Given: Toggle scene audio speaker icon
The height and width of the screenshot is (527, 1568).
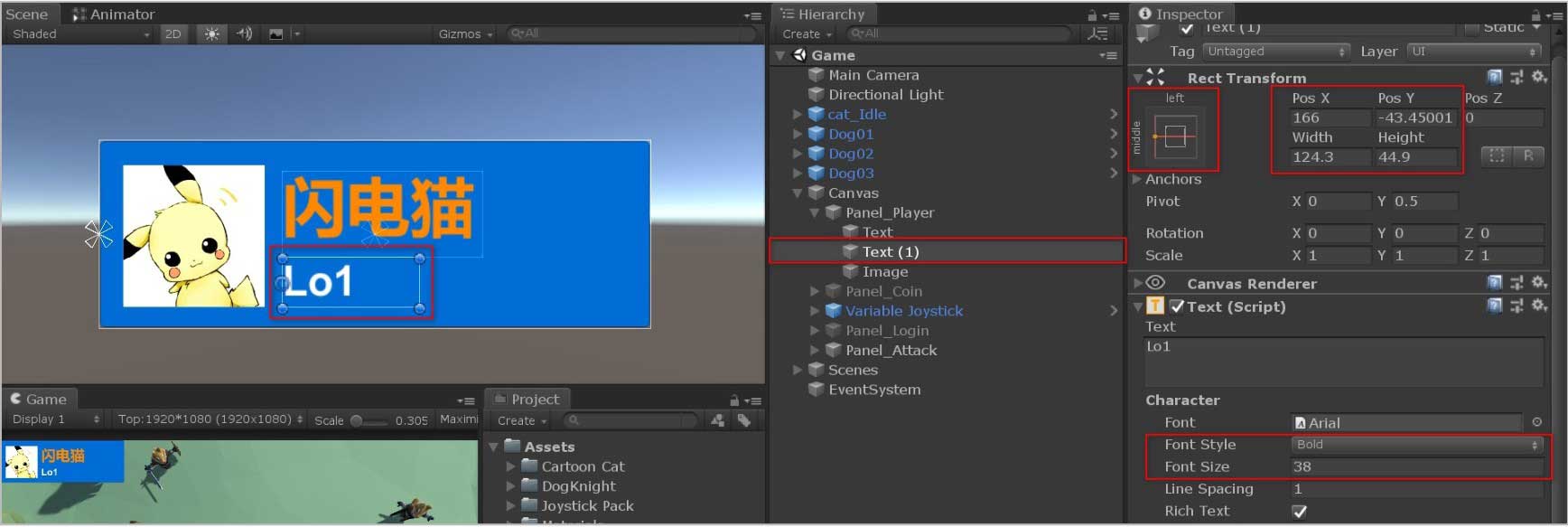Looking at the screenshot, I should pyautogui.click(x=244, y=33).
